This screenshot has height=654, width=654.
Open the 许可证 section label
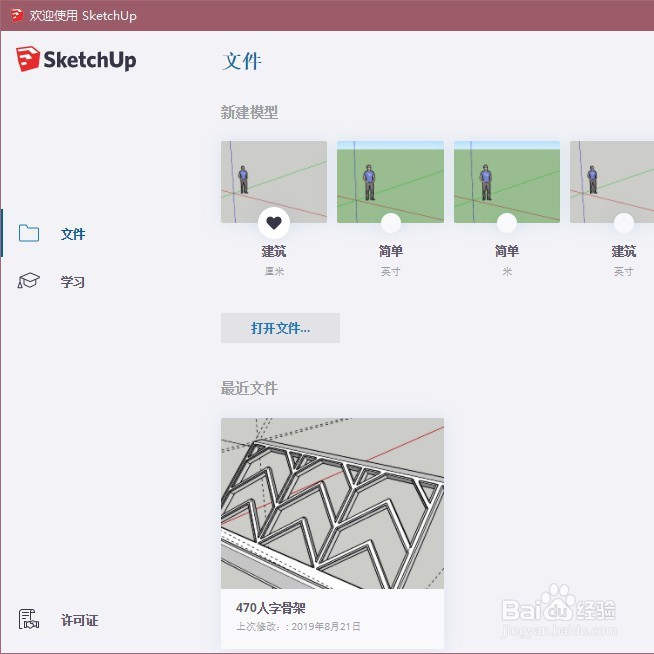coord(80,620)
